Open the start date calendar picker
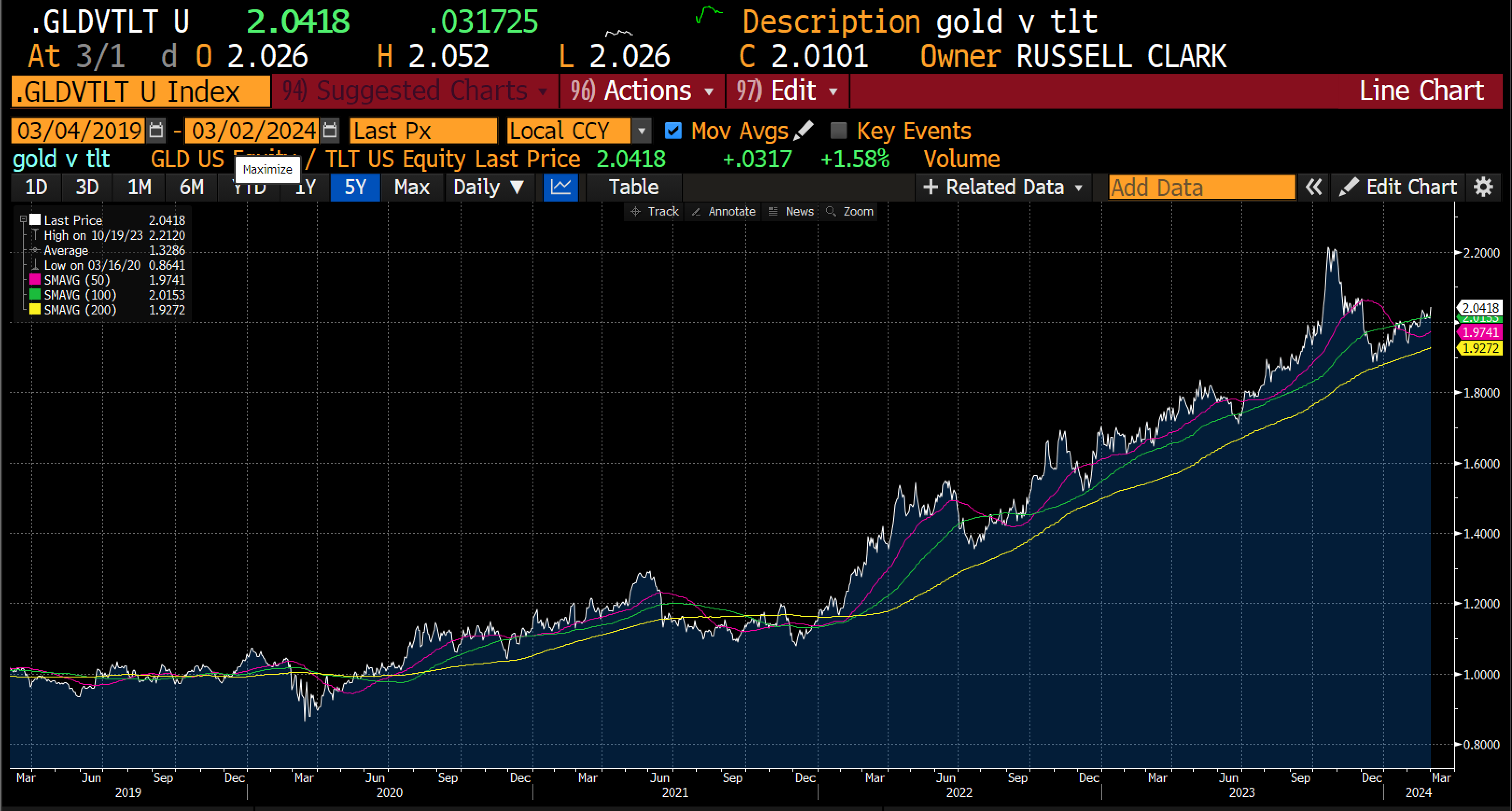The width and height of the screenshot is (1512, 811). (155, 130)
